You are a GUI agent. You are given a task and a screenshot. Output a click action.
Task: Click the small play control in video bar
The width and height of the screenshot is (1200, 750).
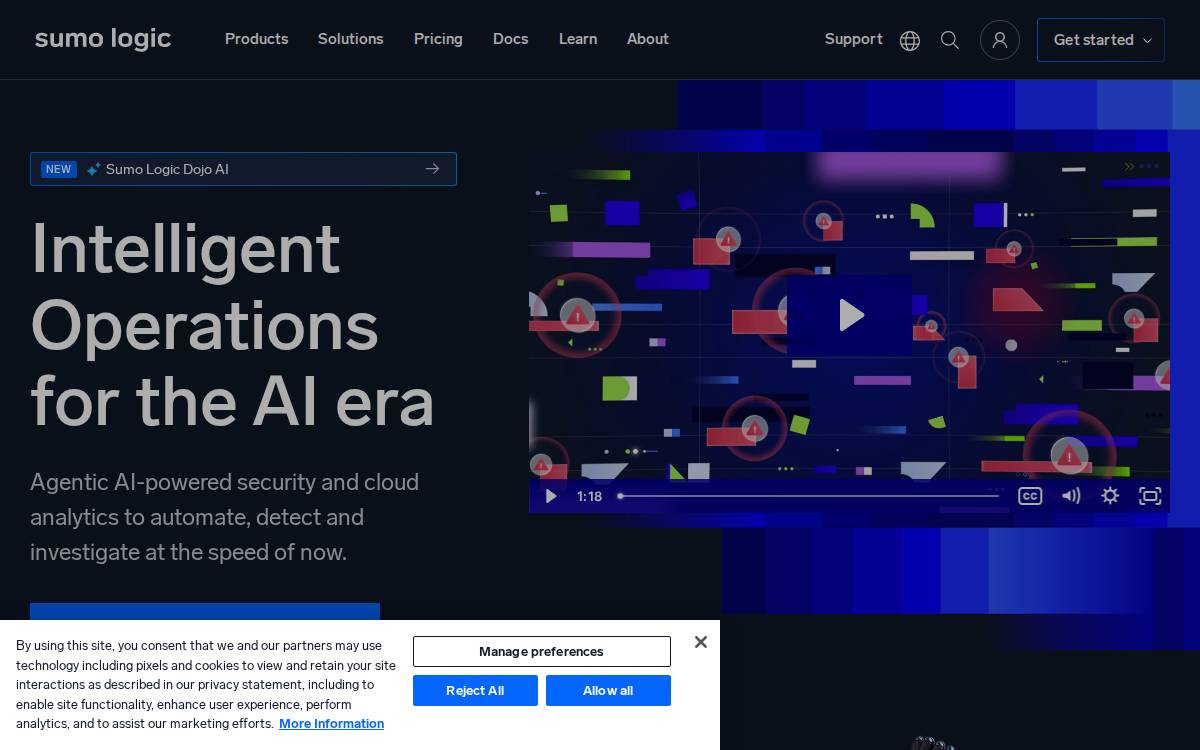pyautogui.click(x=551, y=496)
